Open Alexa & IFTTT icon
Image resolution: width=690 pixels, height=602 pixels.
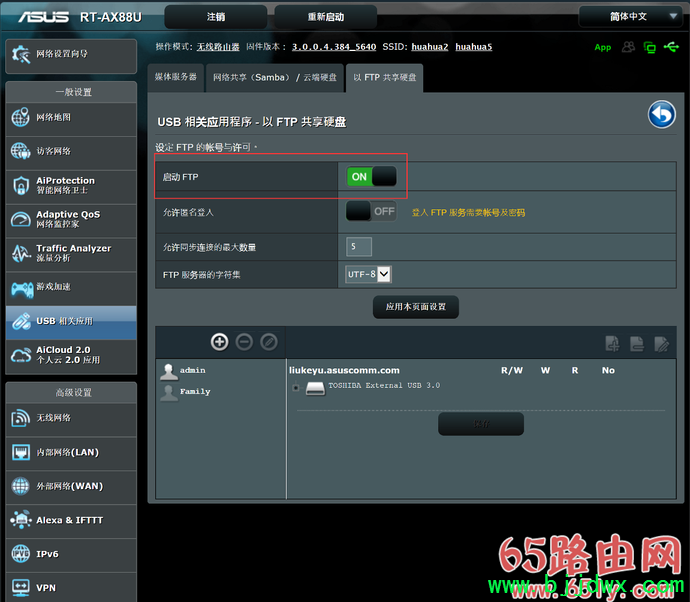click(x=21, y=520)
